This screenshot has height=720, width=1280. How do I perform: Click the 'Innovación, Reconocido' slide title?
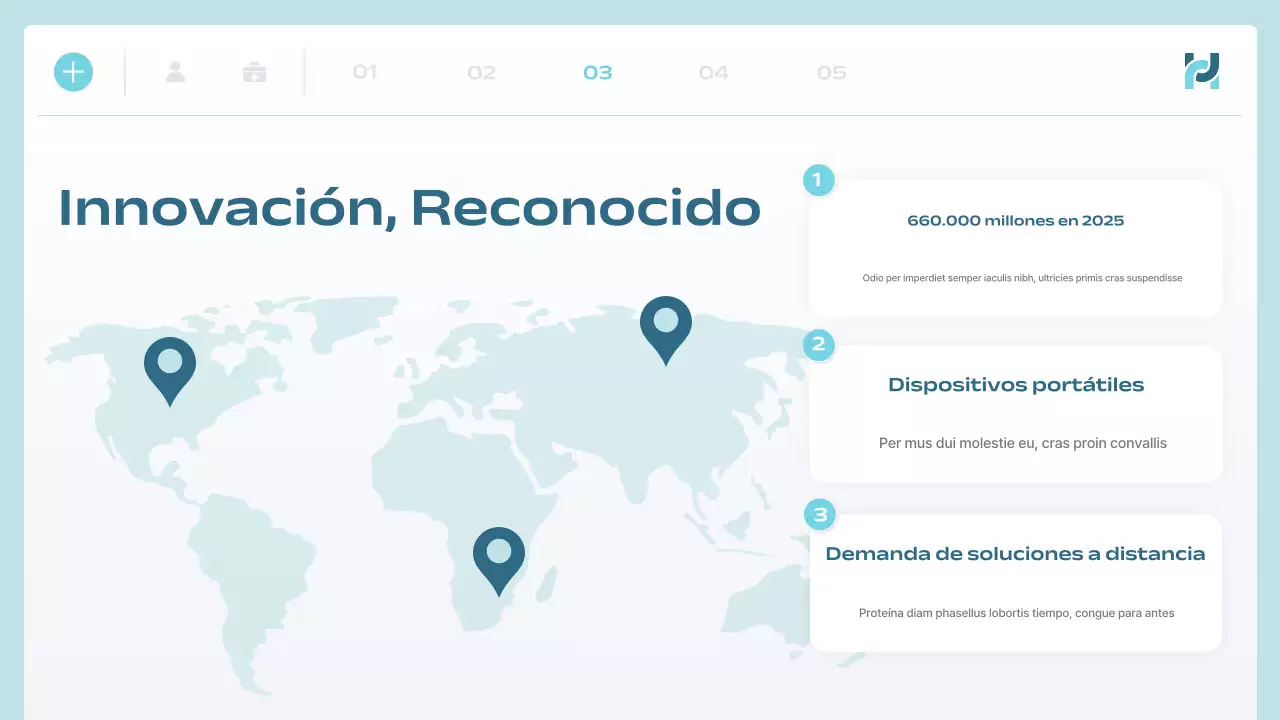coord(409,208)
